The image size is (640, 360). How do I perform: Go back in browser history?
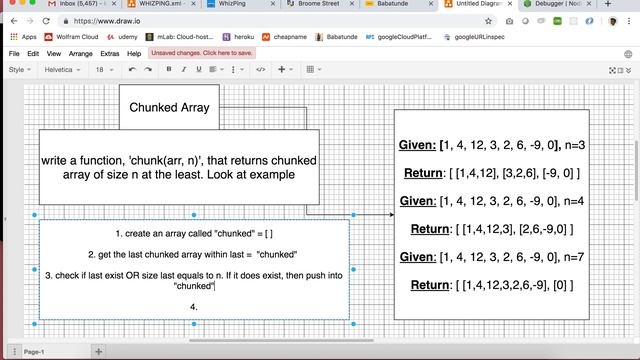click(14, 21)
